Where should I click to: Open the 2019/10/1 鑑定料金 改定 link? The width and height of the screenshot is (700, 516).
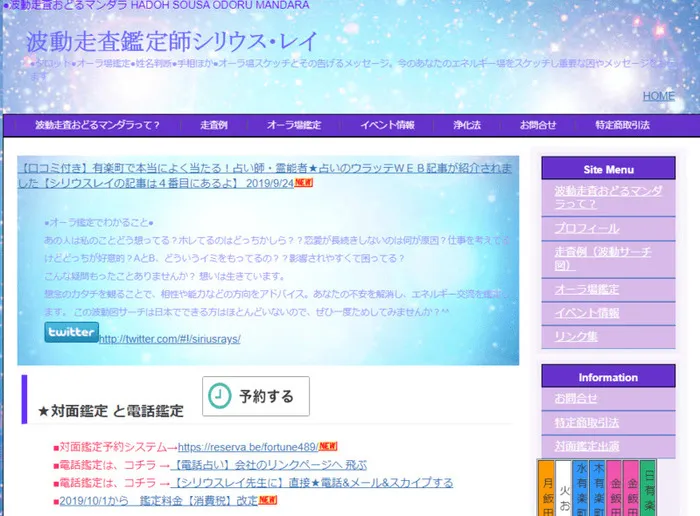[x=157, y=500]
